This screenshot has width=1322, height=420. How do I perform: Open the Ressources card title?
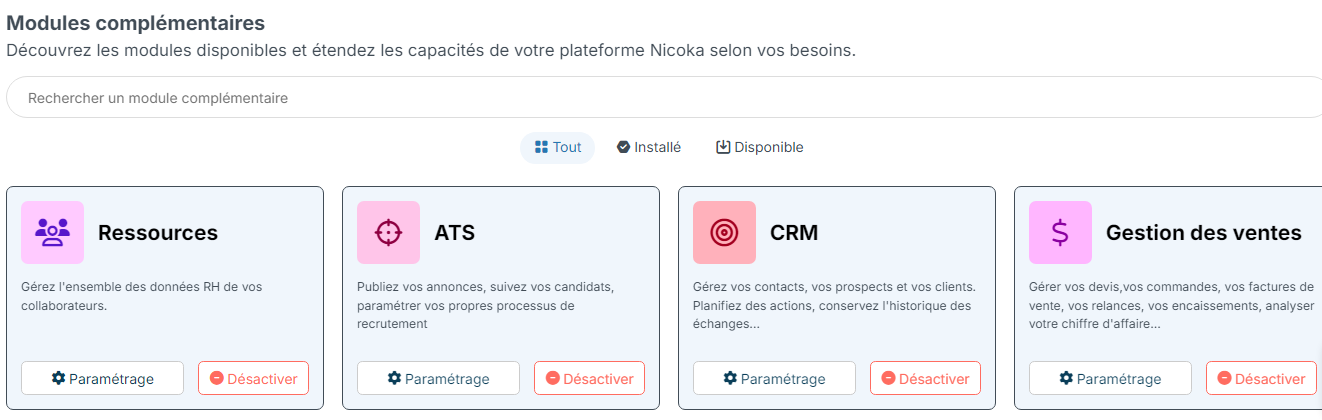point(158,233)
